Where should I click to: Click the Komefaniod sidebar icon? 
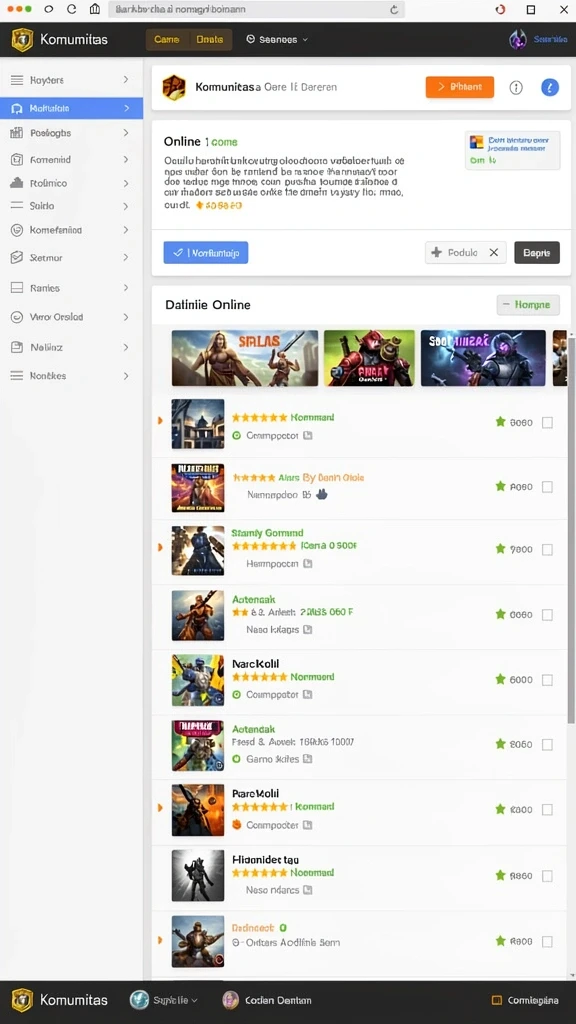17,230
